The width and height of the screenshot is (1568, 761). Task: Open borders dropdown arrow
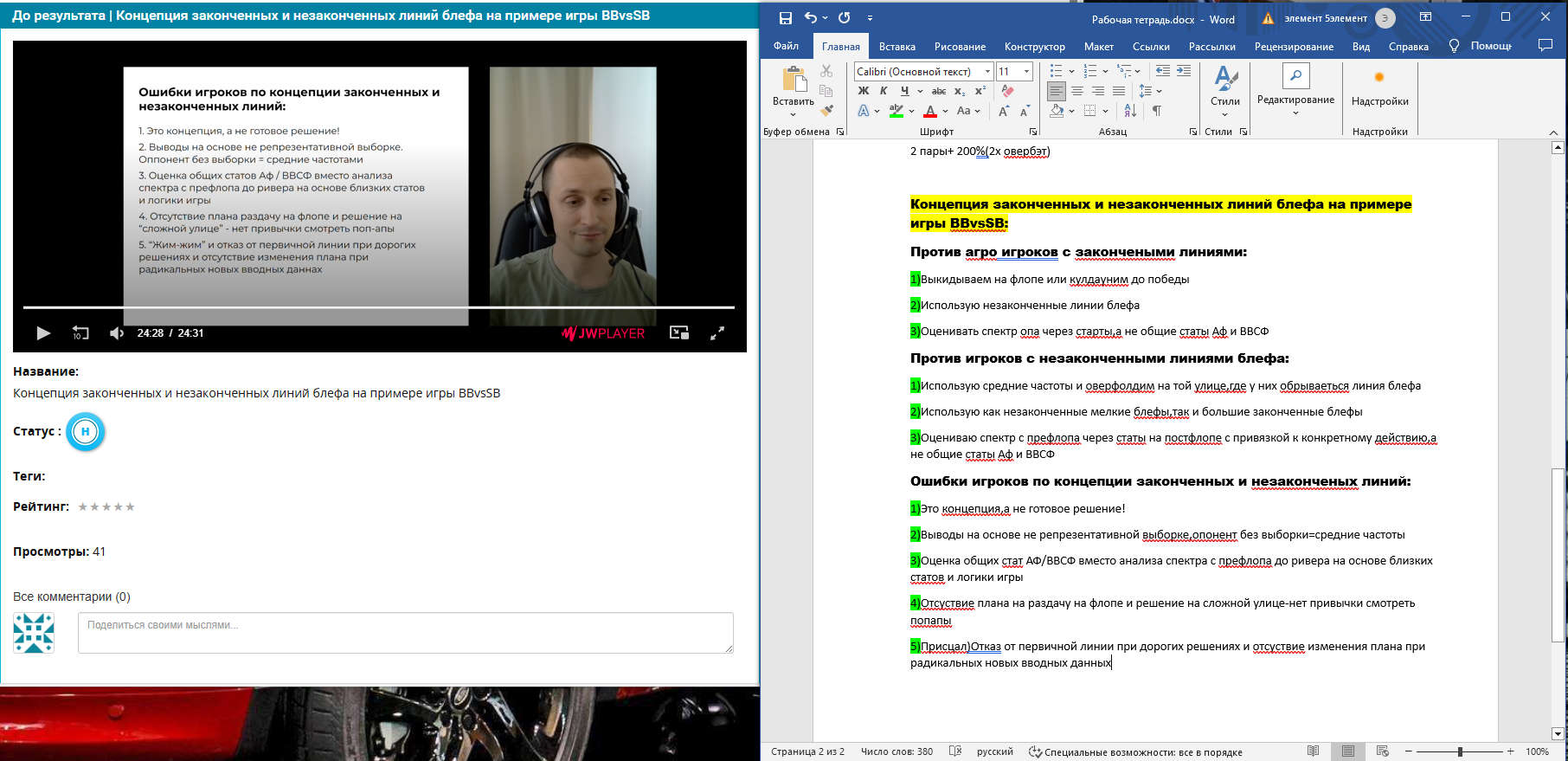click(x=1106, y=111)
